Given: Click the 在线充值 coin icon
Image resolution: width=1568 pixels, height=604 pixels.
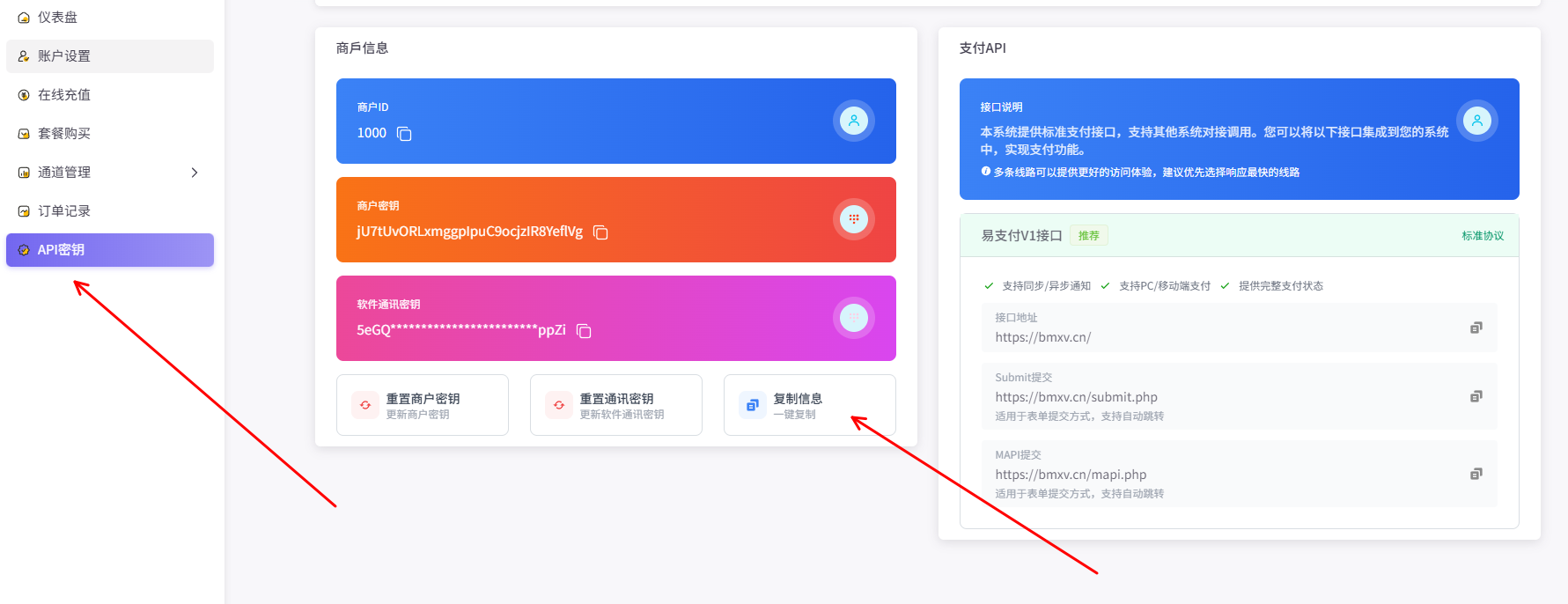Looking at the screenshot, I should pos(24,95).
